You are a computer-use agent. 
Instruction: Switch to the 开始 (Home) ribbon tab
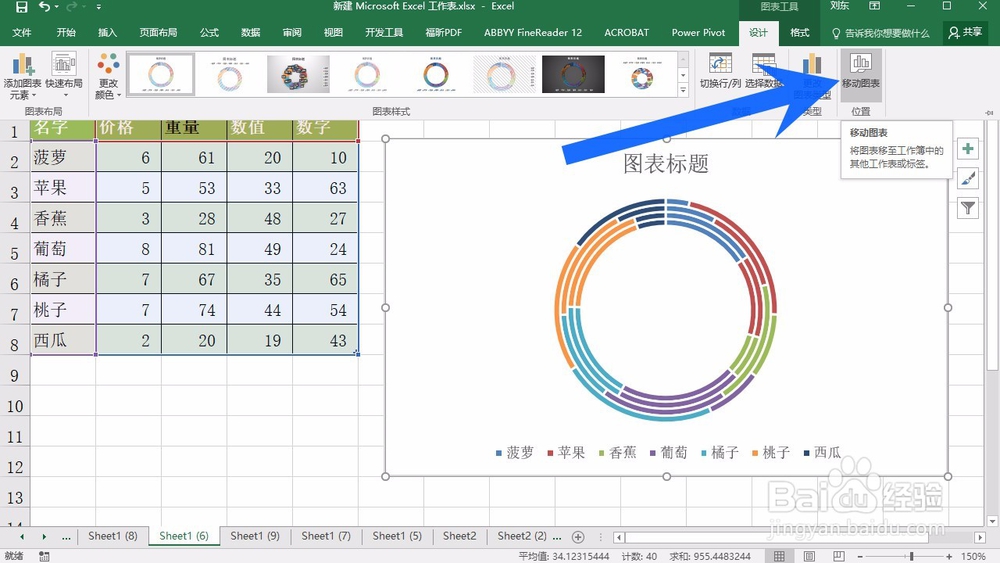66,33
